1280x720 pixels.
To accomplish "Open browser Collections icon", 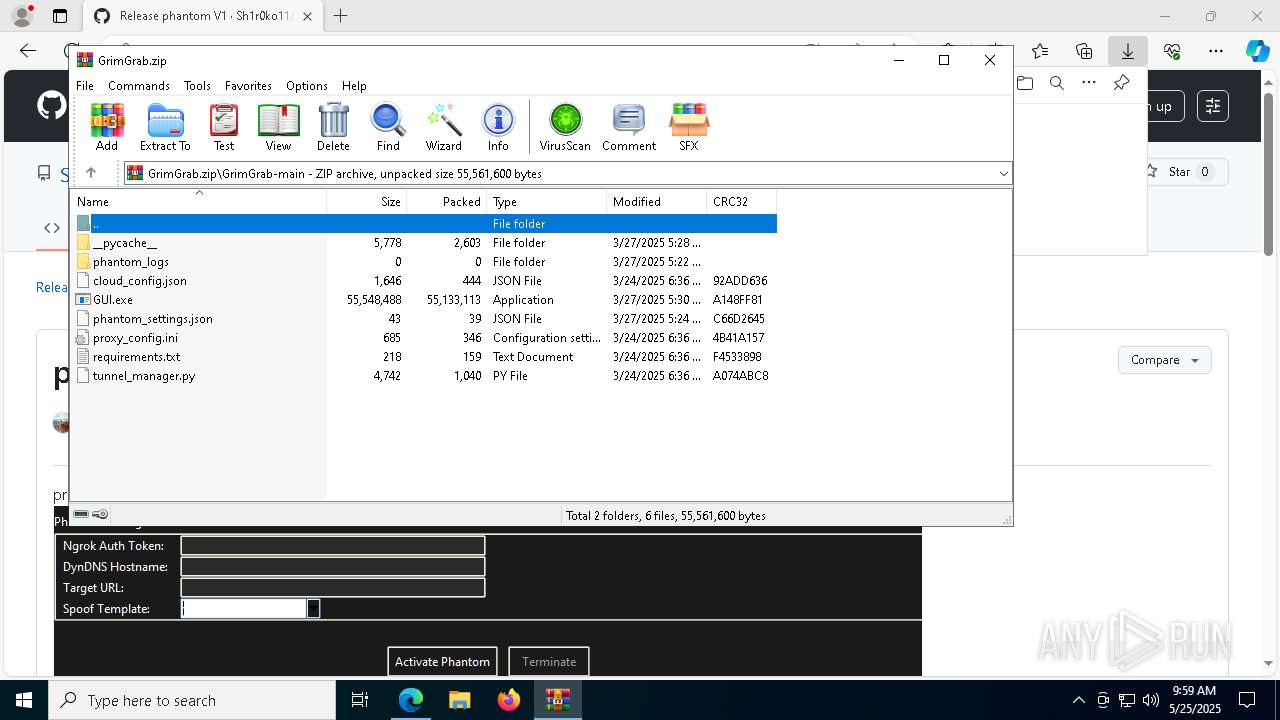I will click(x=1084, y=51).
